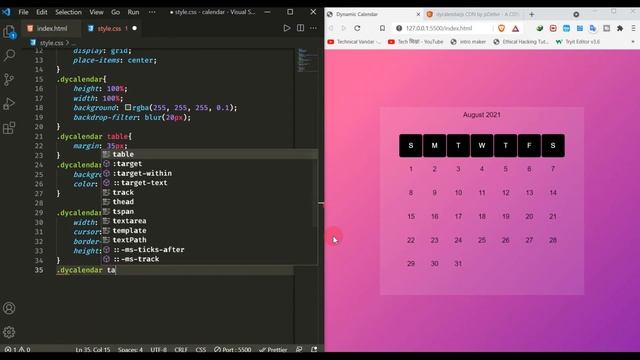Click the browser address bar URL
This screenshot has width=640, height=360.
point(439,28)
